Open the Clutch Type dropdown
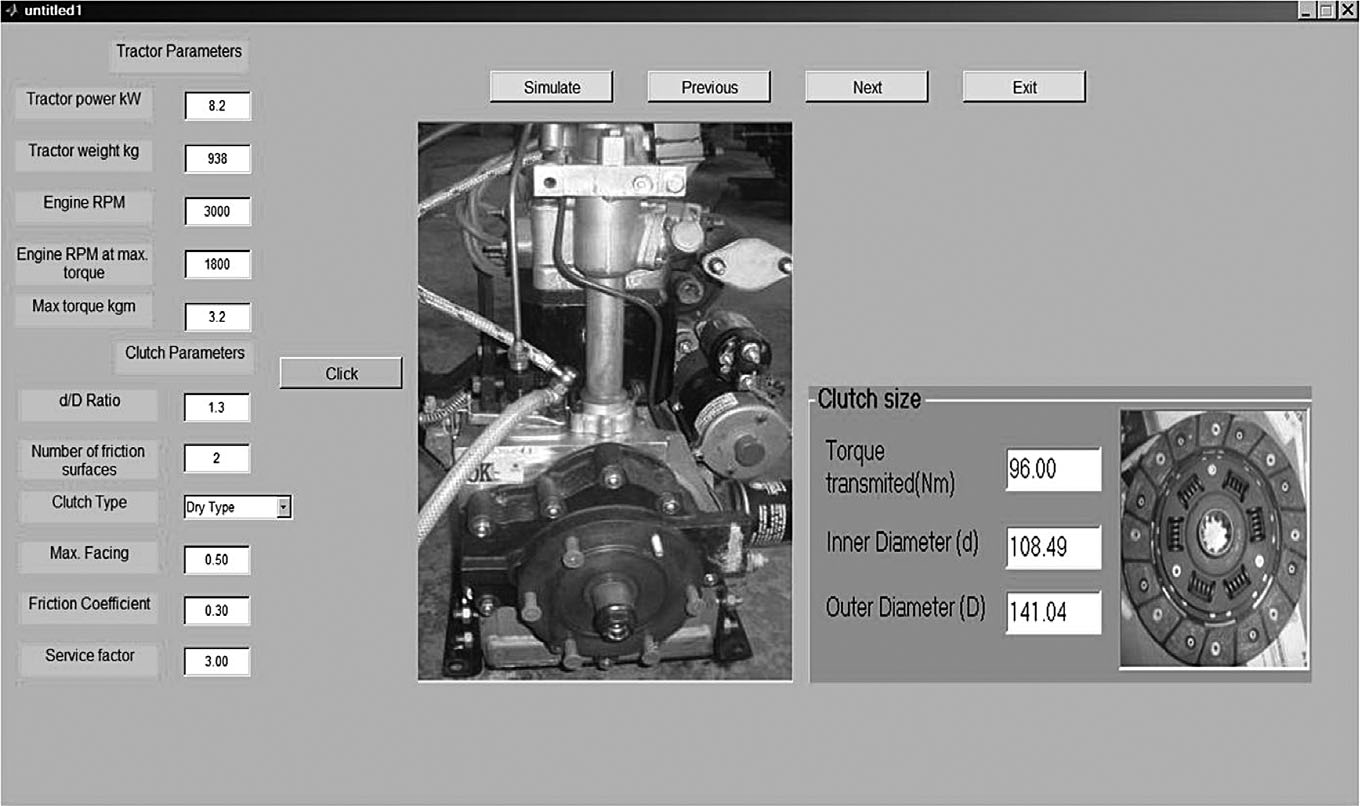The height and width of the screenshot is (806, 1360). (x=284, y=508)
